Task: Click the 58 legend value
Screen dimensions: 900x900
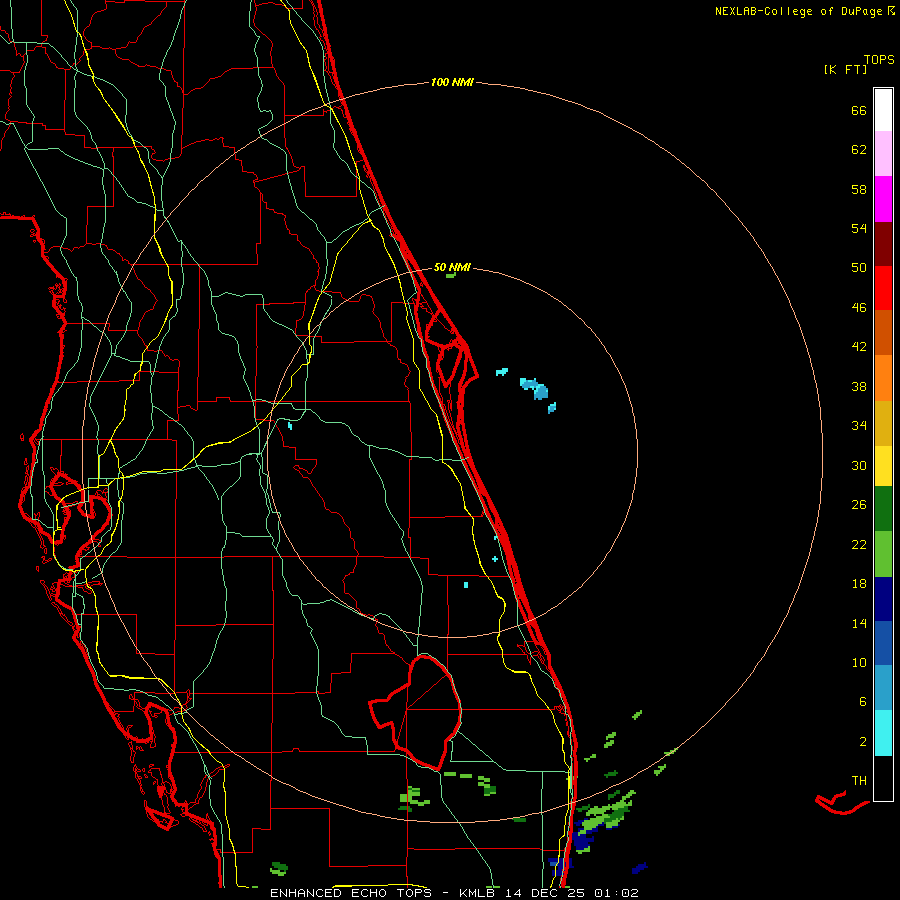Action: [859, 189]
